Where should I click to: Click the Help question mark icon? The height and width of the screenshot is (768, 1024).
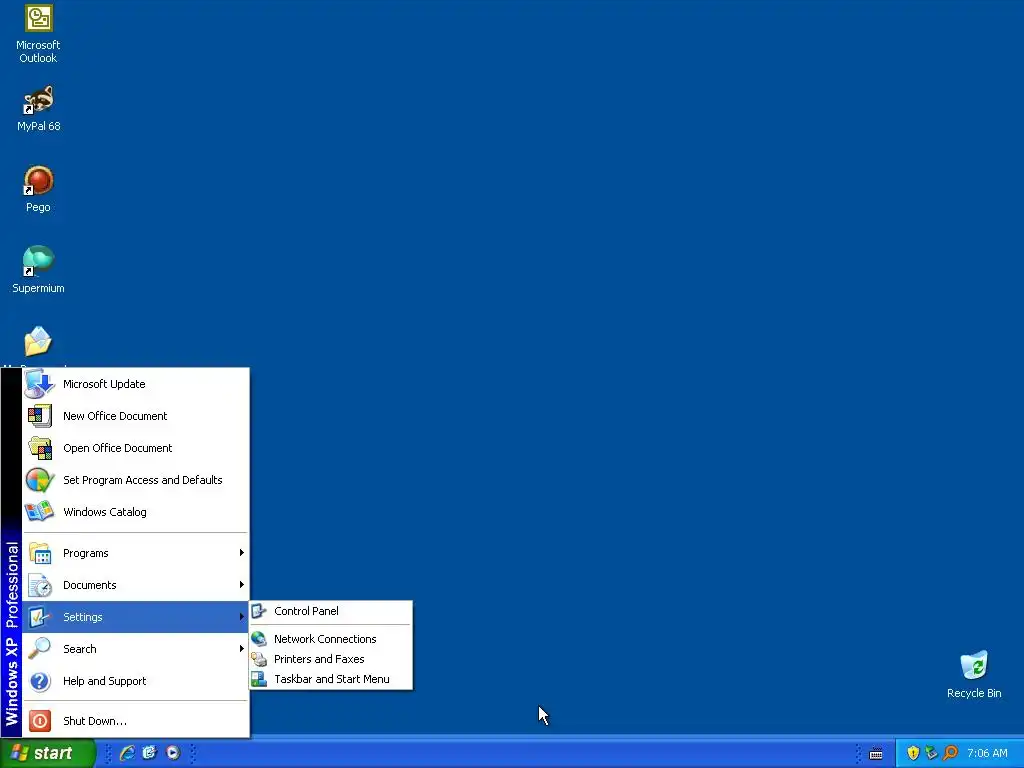click(40, 681)
